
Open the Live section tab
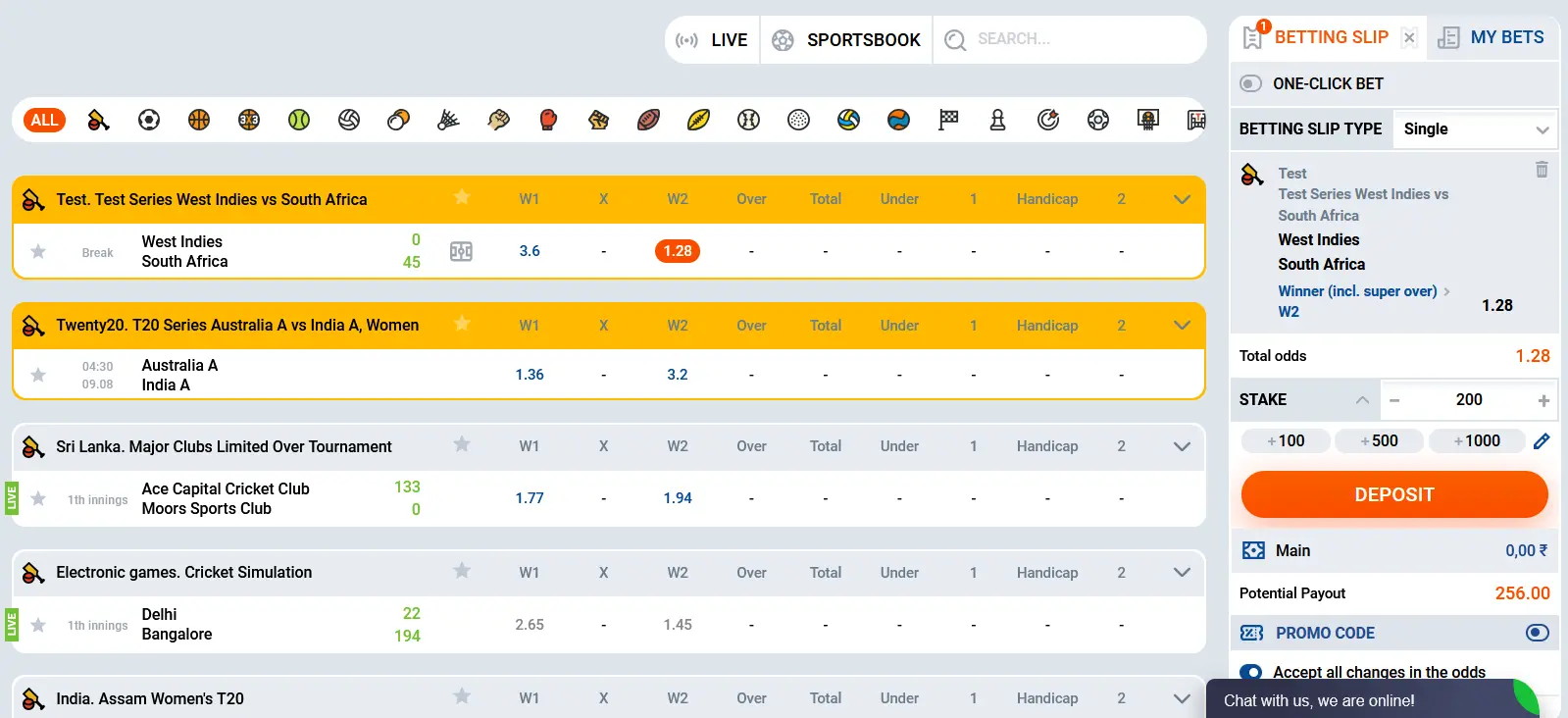713,40
